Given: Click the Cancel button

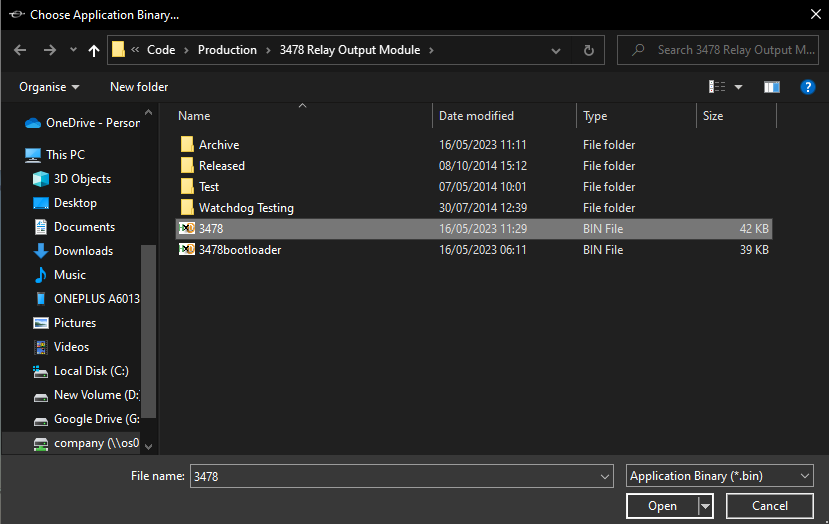Looking at the screenshot, I should coord(770,506).
